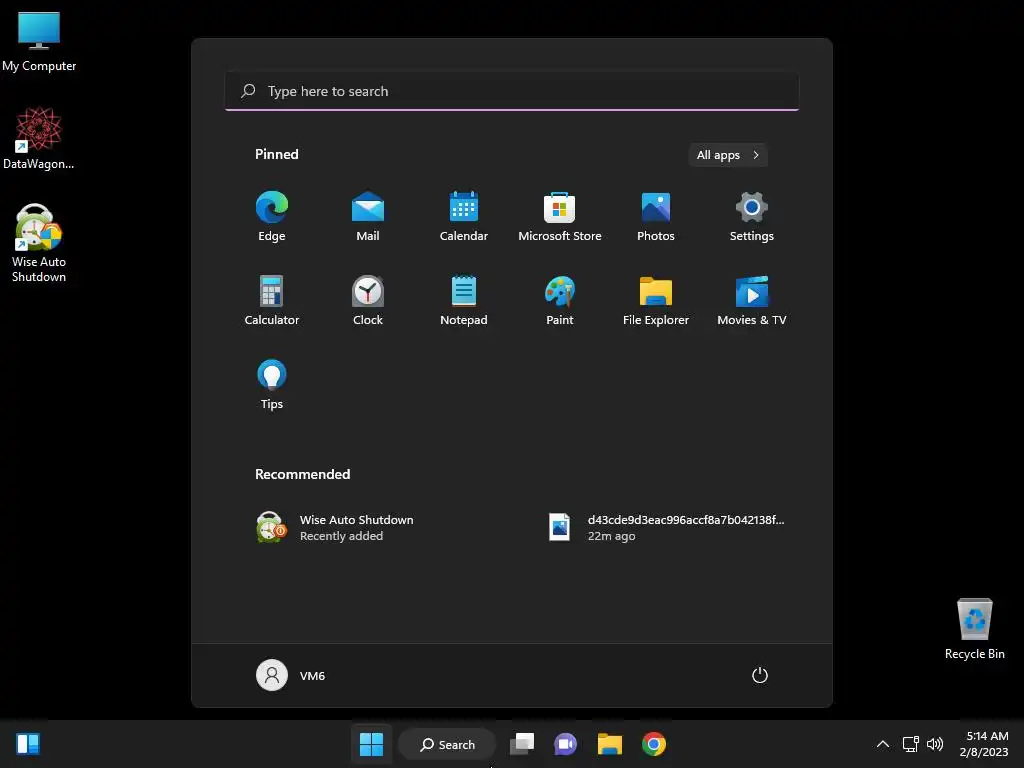Open Settings gear in pinned apps
Image resolution: width=1024 pixels, height=768 pixels.
click(752, 217)
